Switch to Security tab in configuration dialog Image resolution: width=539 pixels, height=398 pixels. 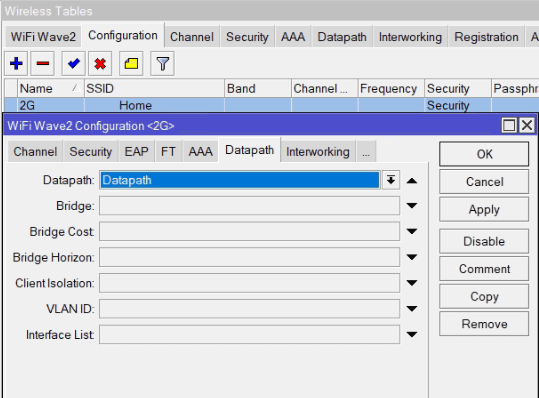(91, 152)
